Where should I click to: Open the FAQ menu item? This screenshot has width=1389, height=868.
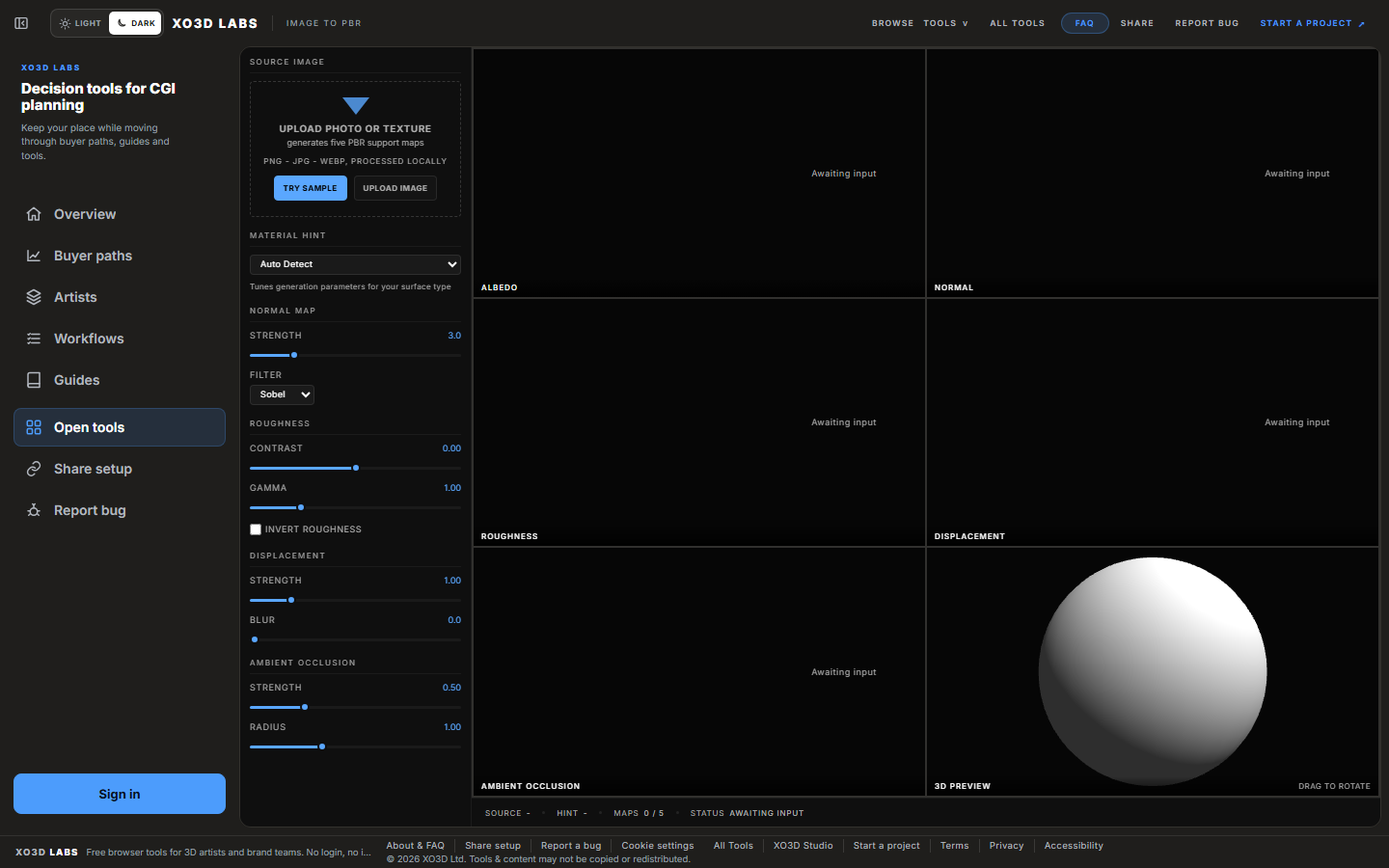(x=1084, y=23)
